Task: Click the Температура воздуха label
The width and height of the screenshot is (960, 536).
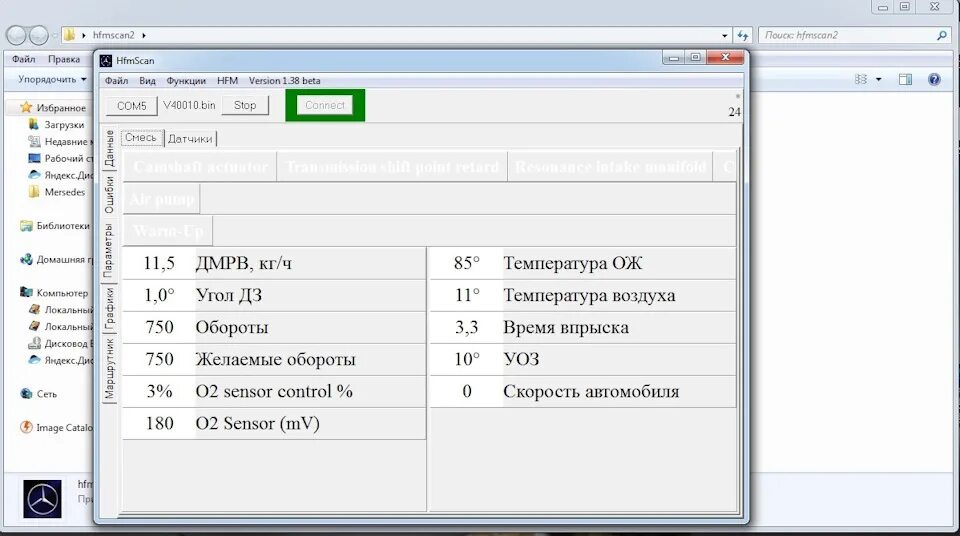Action: coord(590,295)
